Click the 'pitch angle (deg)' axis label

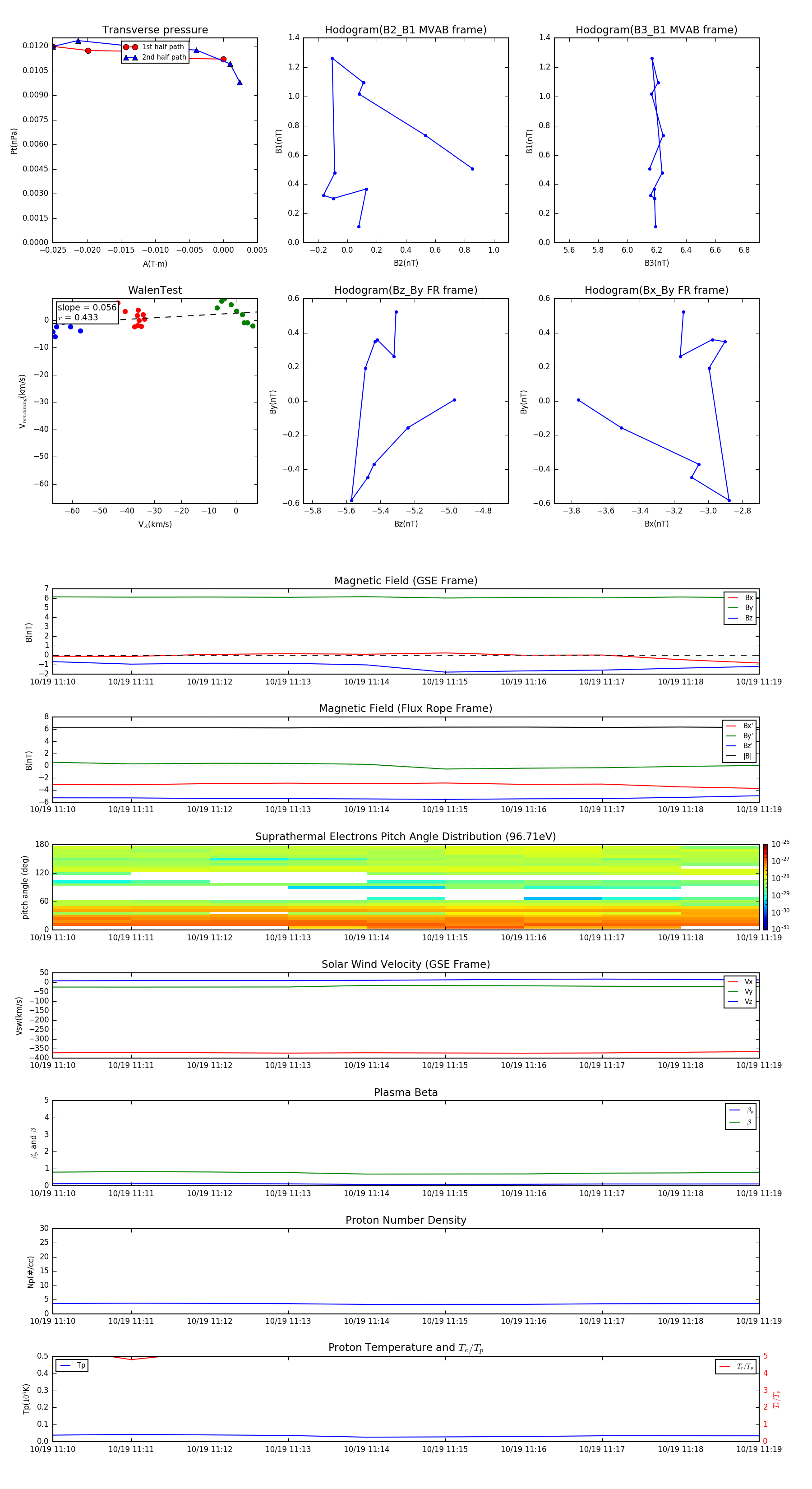coord(25,887)
